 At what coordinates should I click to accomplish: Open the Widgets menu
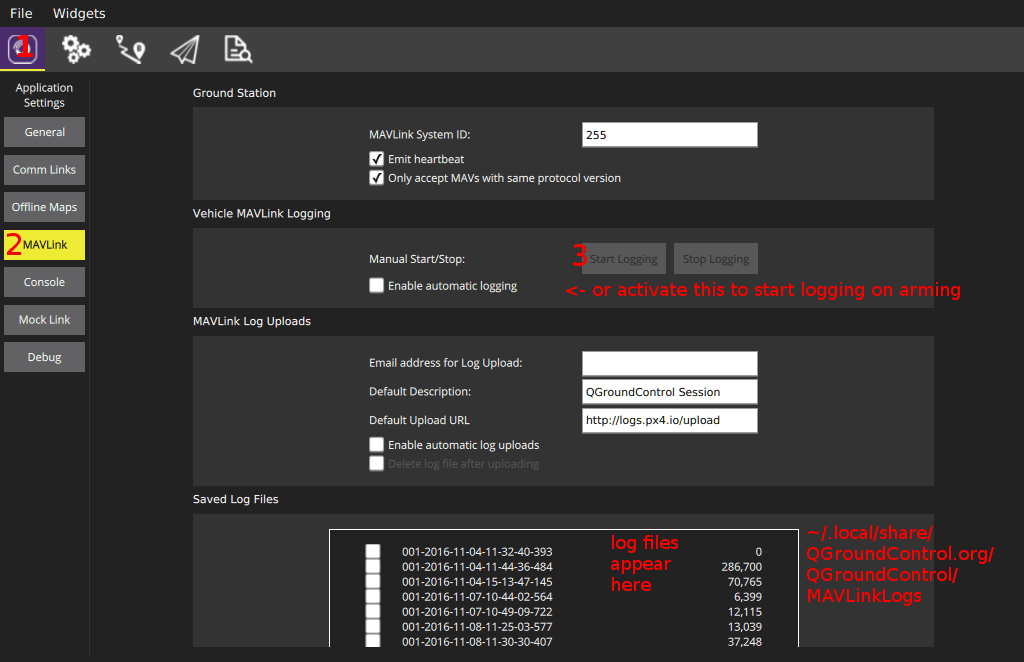[78, 13]
